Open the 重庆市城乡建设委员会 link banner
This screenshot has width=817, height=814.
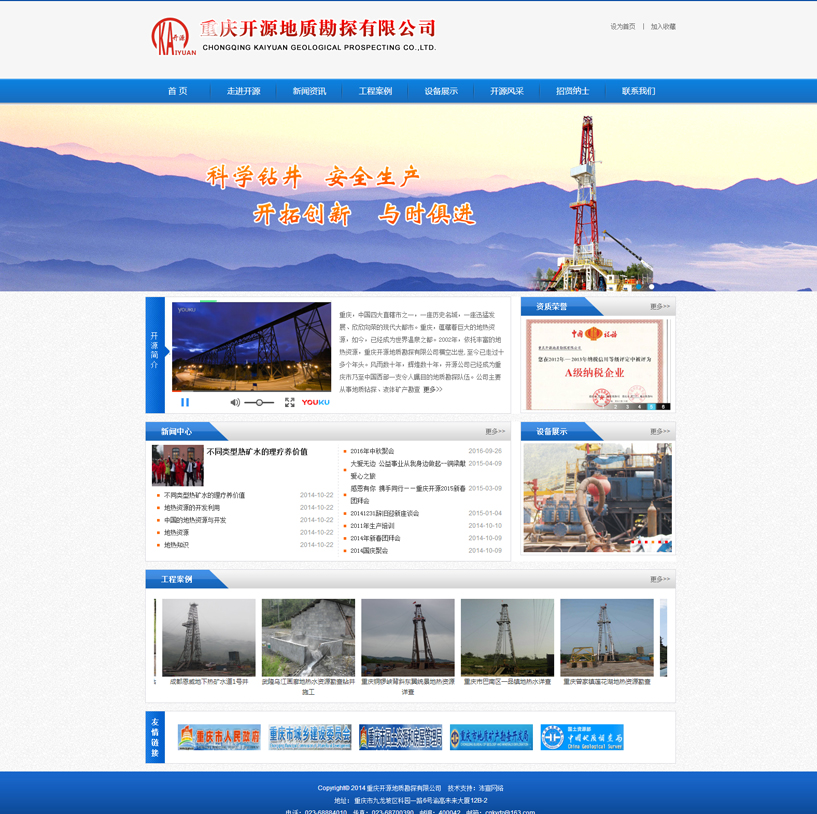(x=310, y=737)
